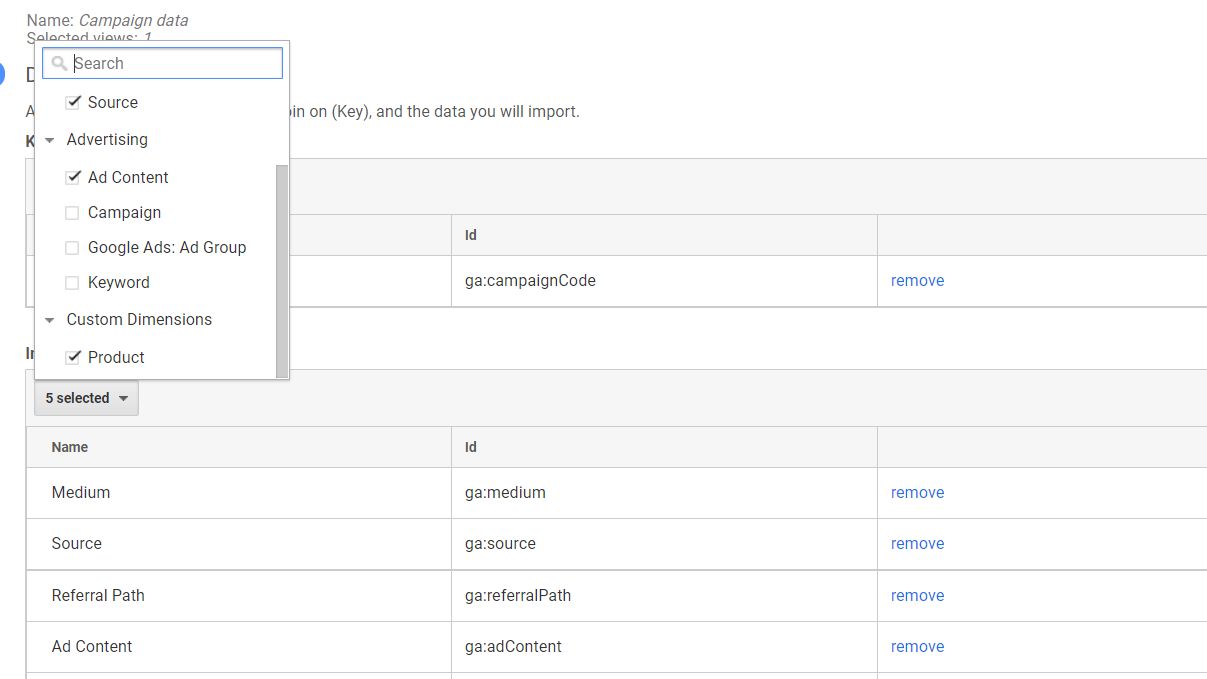Remove the Referral Path dimension

pyautogui.click(x=917, y=595)
